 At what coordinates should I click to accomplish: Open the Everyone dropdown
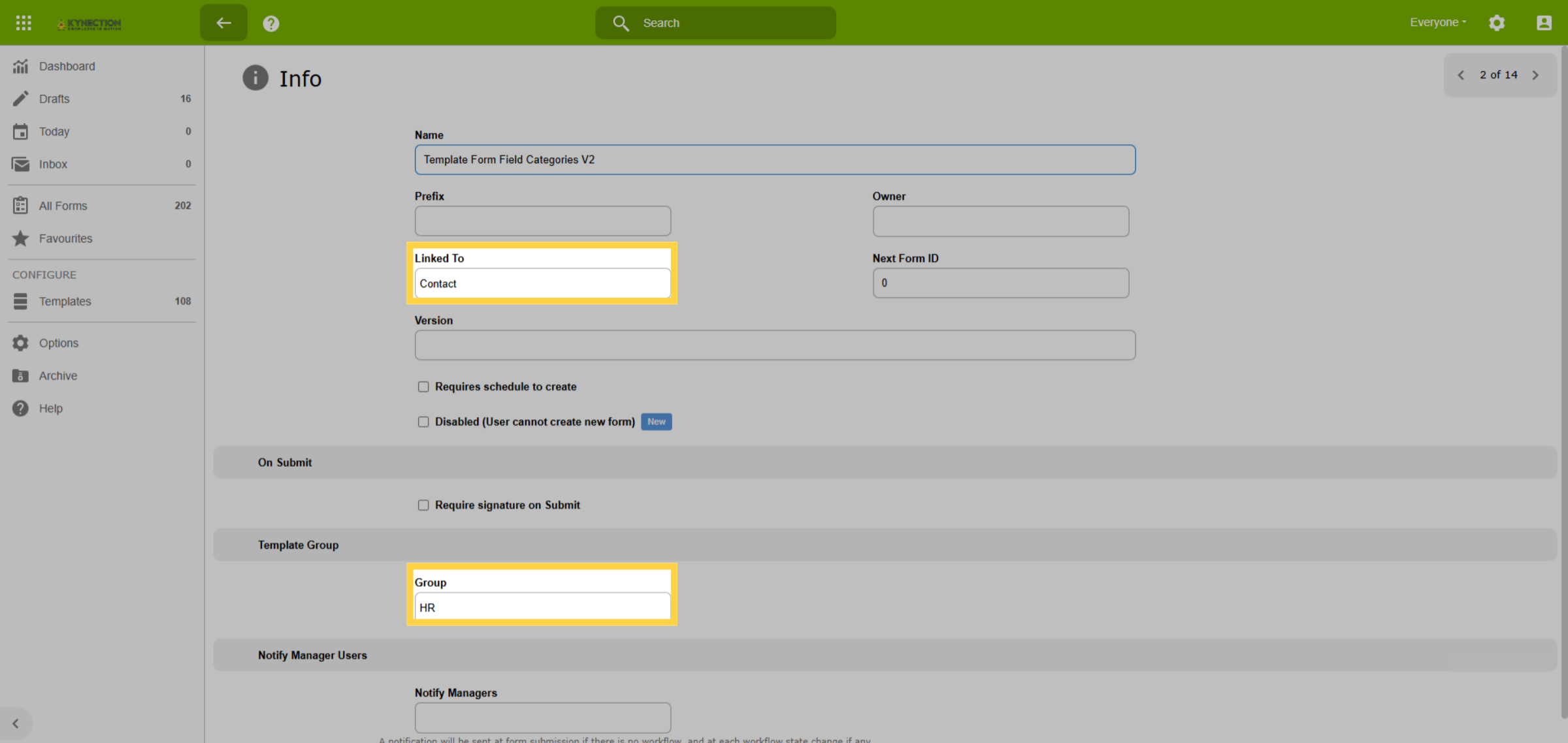click(1438, 22)
